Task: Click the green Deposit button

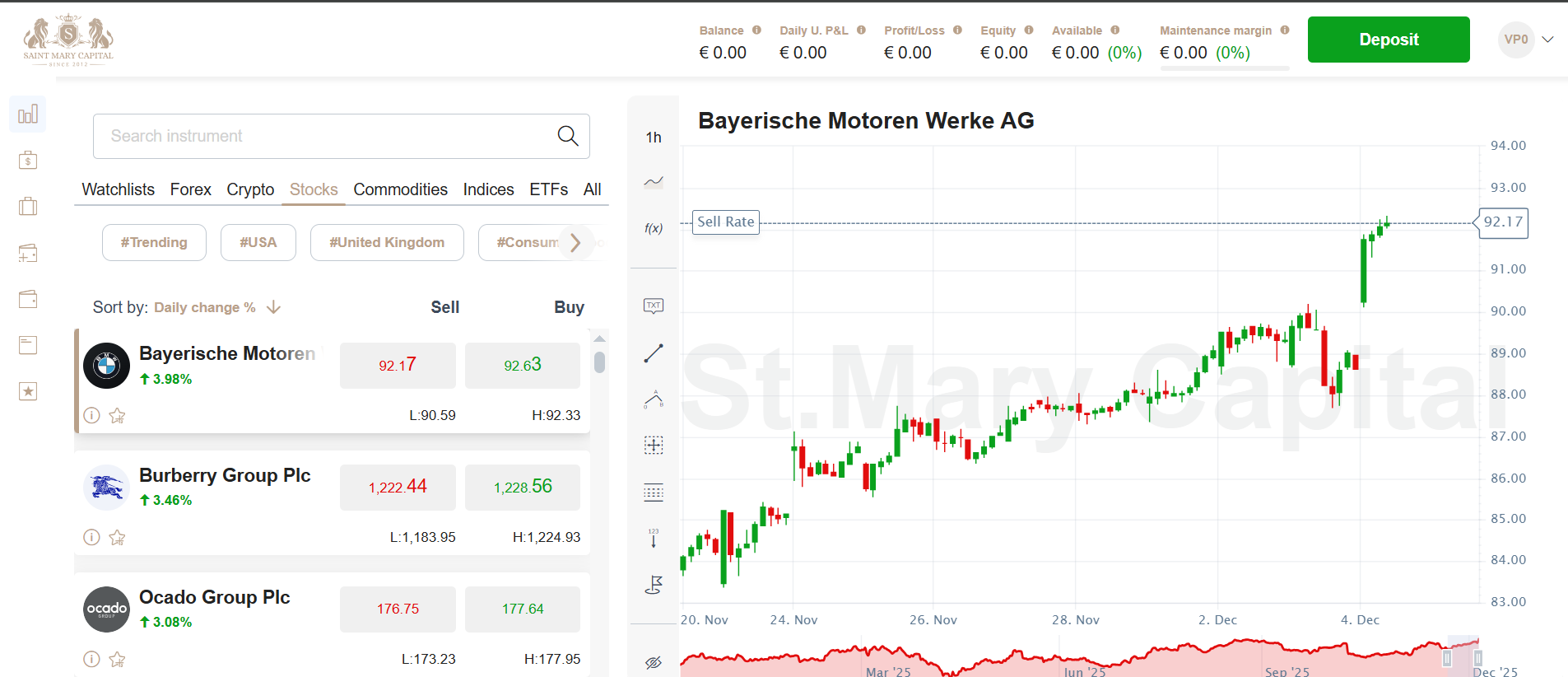Action: pos(1389,40)
